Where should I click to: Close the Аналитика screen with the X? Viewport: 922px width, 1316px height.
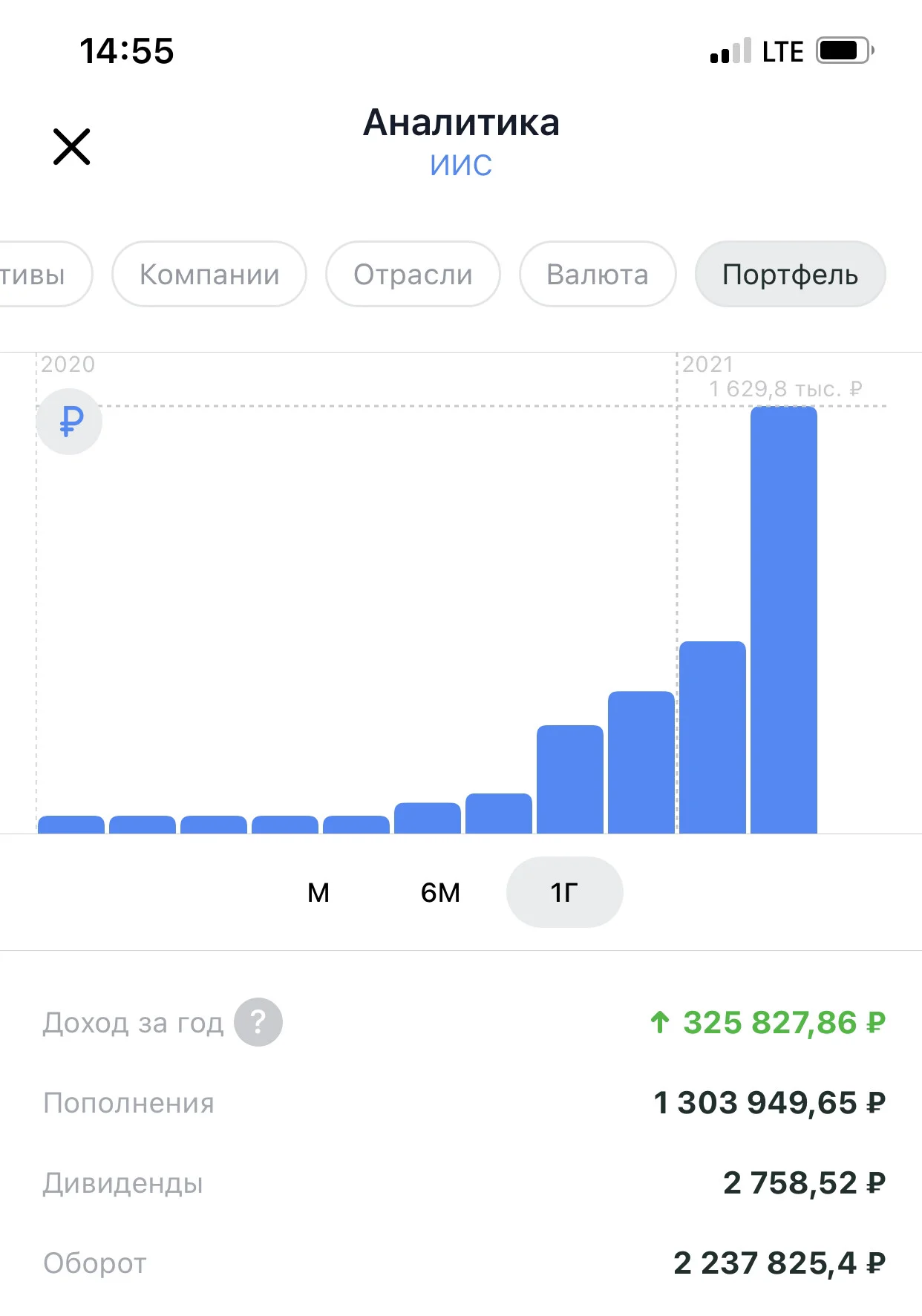(72, 146)
